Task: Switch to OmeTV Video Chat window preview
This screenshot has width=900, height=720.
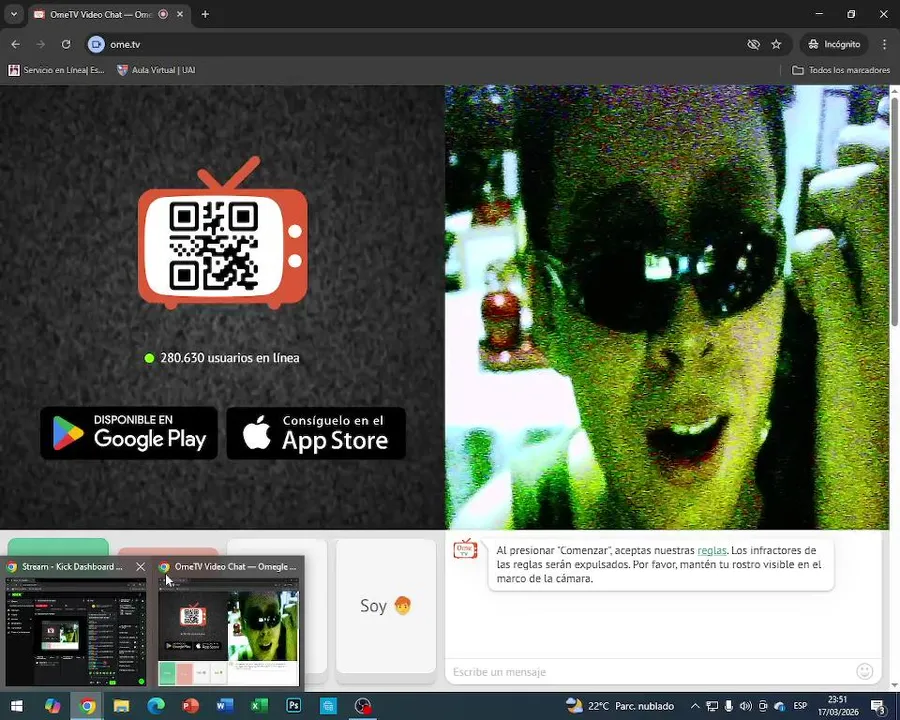Action: (x=228, y=631)
